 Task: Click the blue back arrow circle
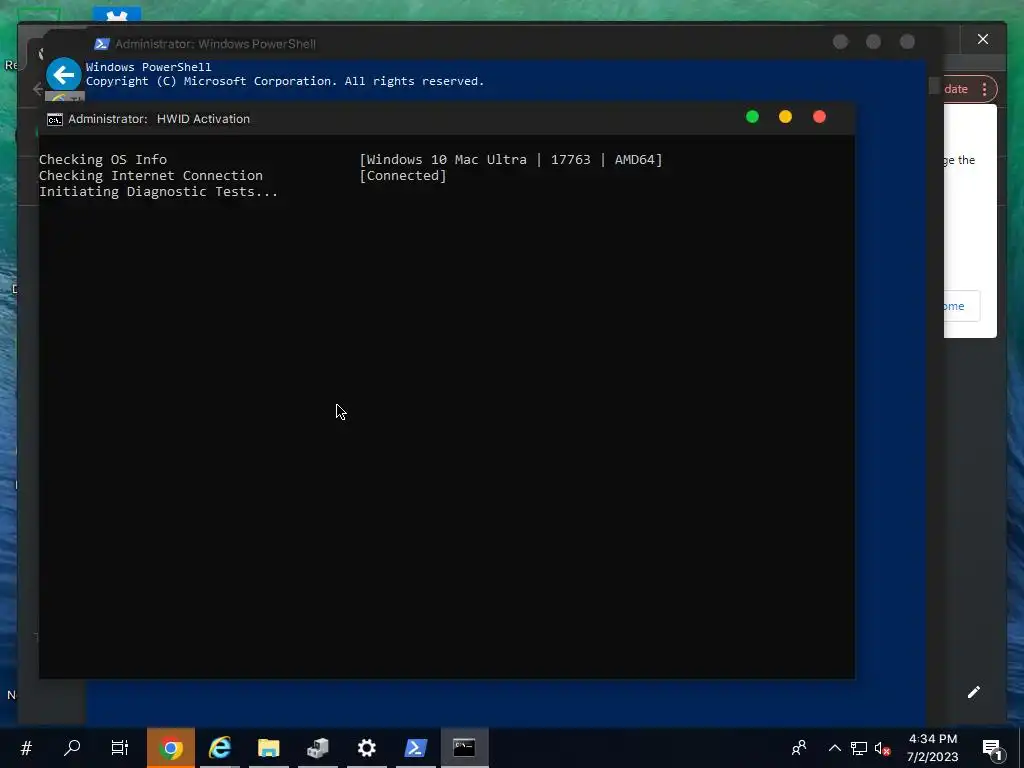pyautogui.click(x=63, y=75)
